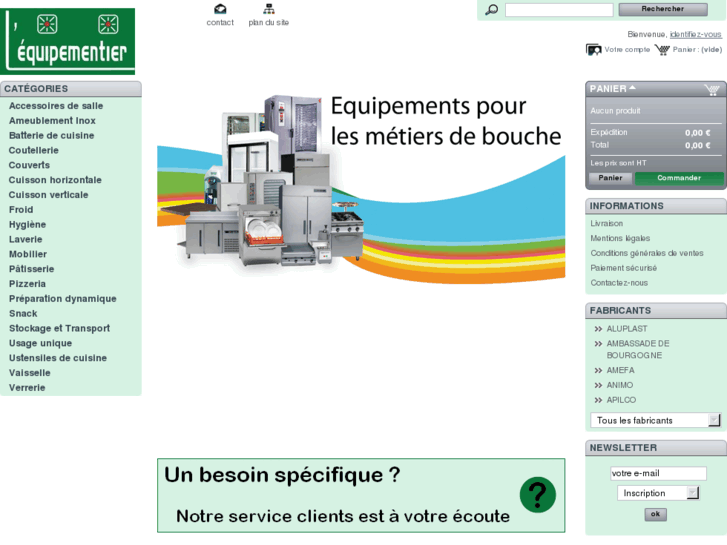Select ANIMO manufacturer
The image size is (727, 545).
[620, 385]
